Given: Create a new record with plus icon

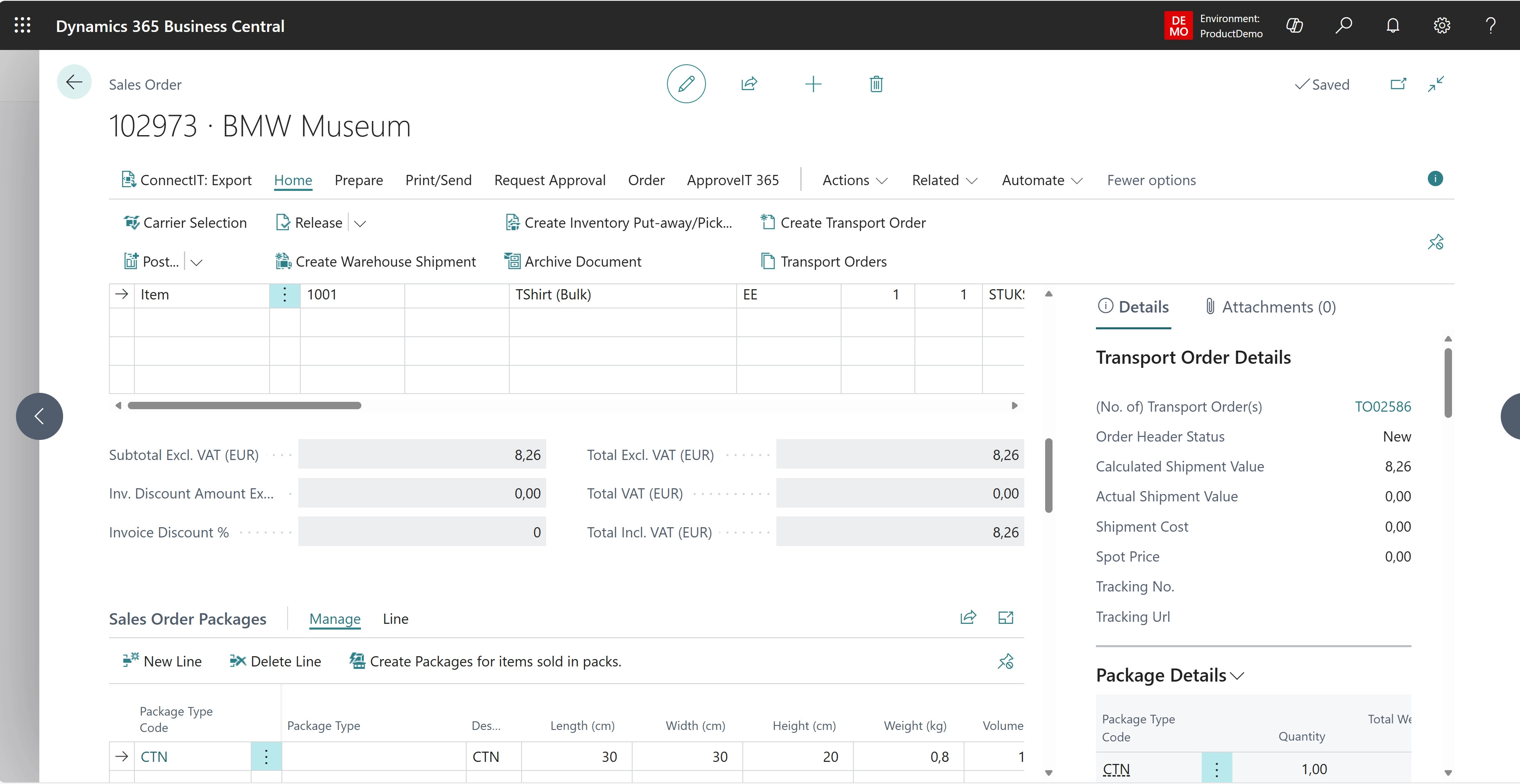Looking at the screenshot, I should coord(813,84).
